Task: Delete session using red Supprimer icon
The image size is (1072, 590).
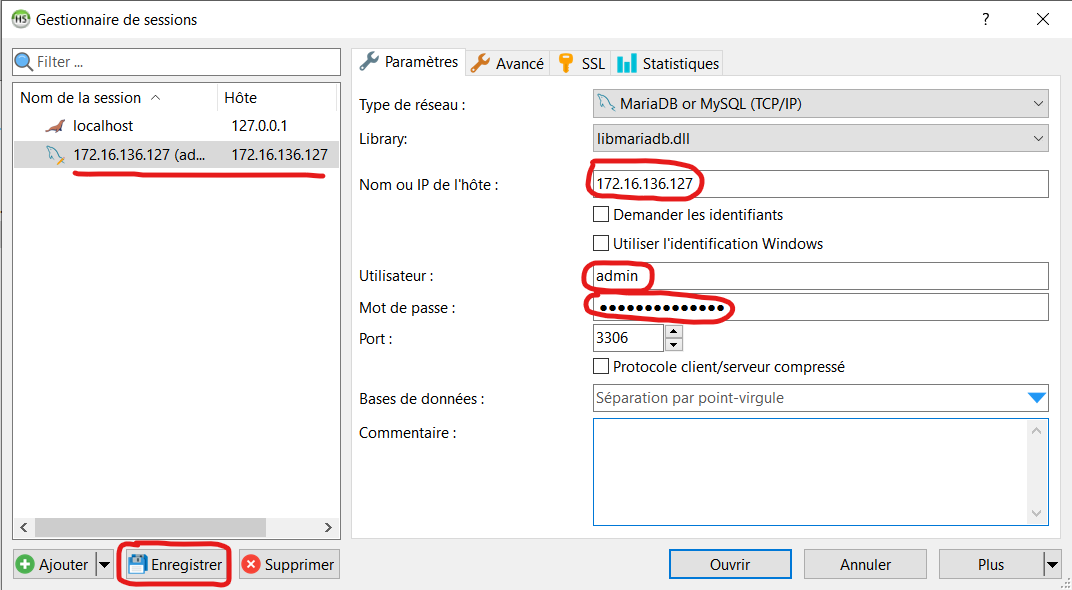Action: point(251,565)
